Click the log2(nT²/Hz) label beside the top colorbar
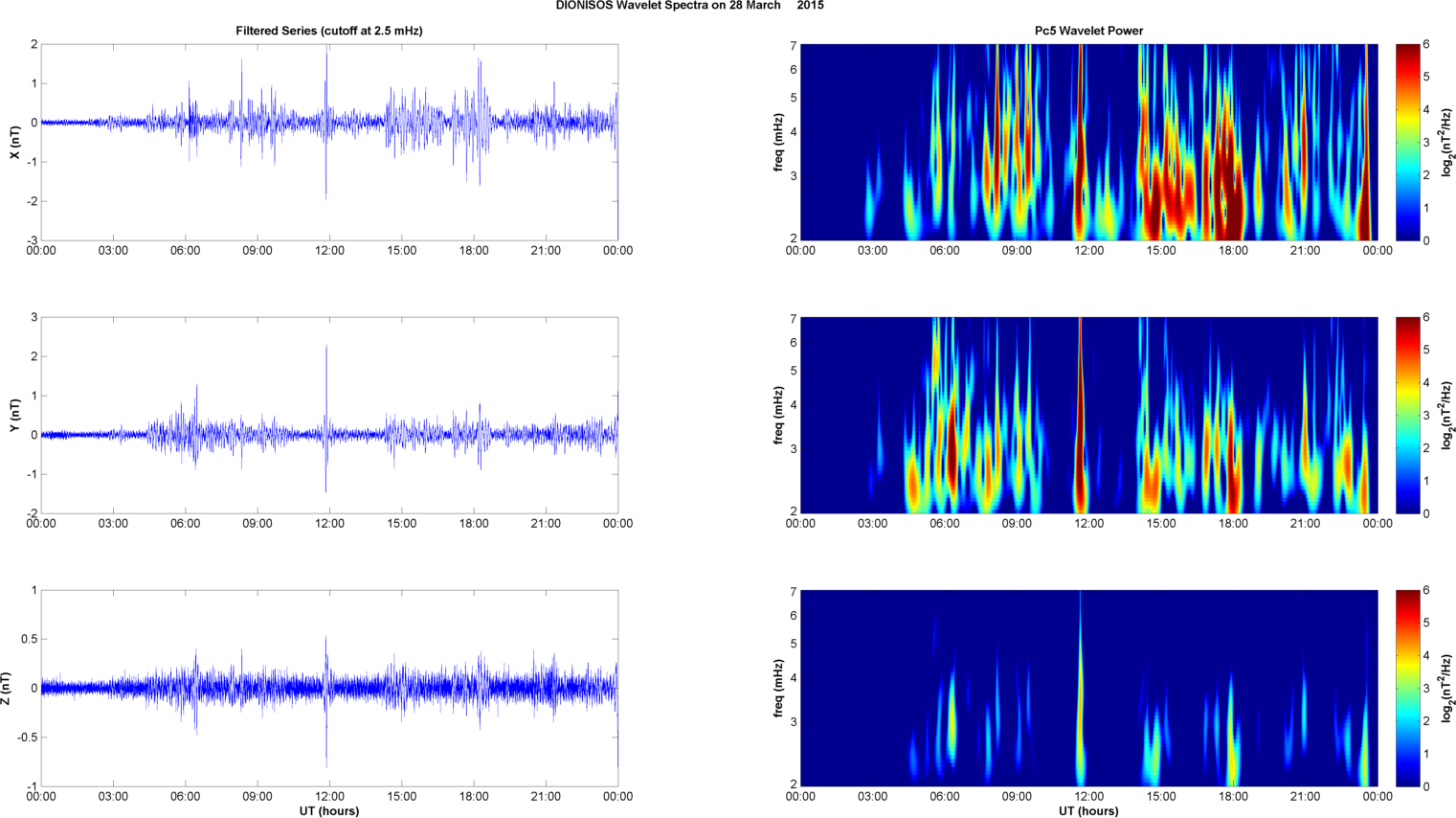The height and width of the screenshot is (818, 1456). pyautogui.click(x=1448, y=142)
